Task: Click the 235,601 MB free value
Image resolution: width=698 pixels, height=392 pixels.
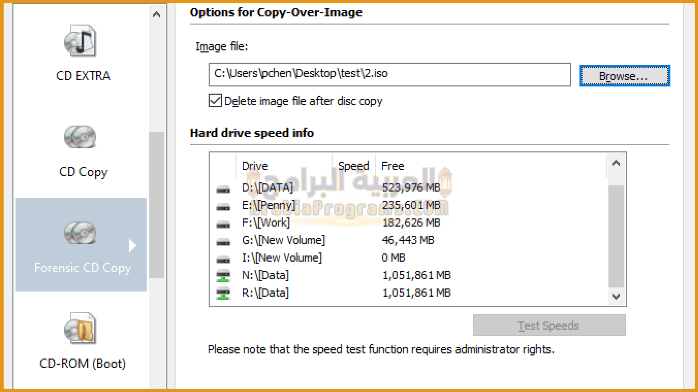Action: (411, 205)
